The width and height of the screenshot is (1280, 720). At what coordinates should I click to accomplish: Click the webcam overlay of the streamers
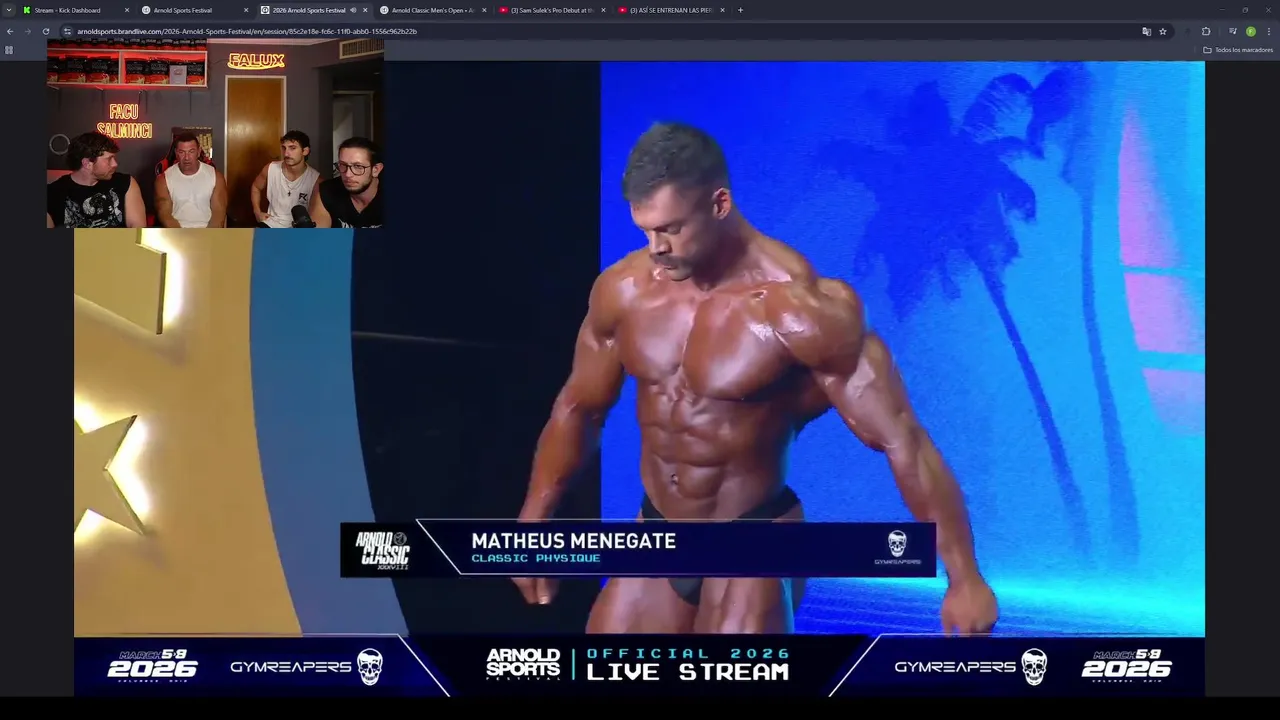coord(215,133)
